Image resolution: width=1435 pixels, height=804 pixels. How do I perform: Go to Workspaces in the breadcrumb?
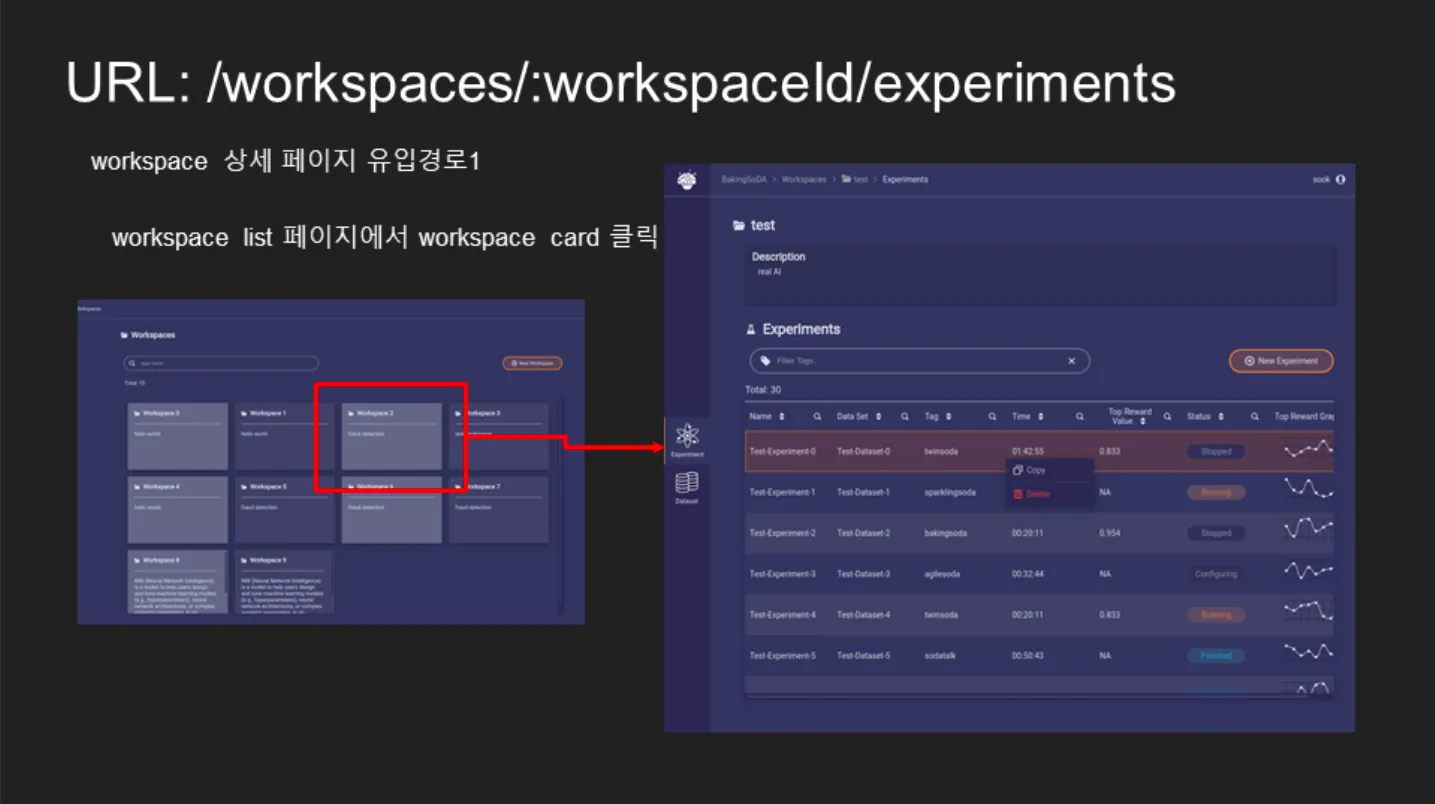coord(804,180)
